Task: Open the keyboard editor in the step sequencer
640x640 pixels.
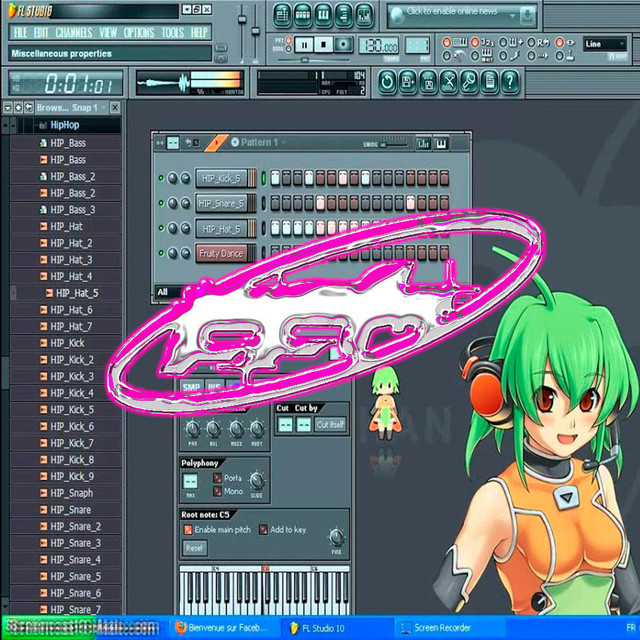Action: coord(439,142)
